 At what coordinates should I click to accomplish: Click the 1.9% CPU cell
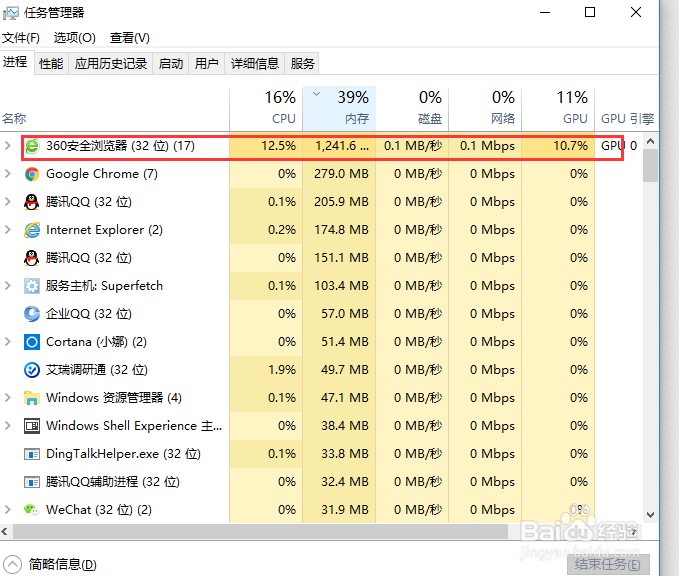point(266,370)
